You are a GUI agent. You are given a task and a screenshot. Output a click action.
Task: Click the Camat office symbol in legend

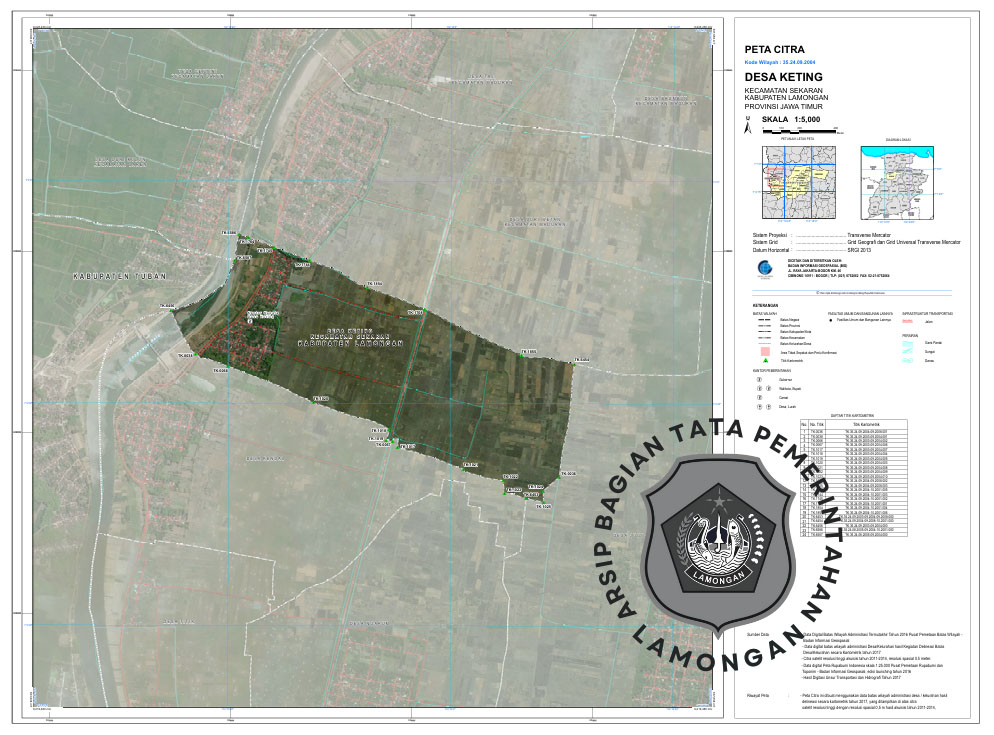coord(759,396)
